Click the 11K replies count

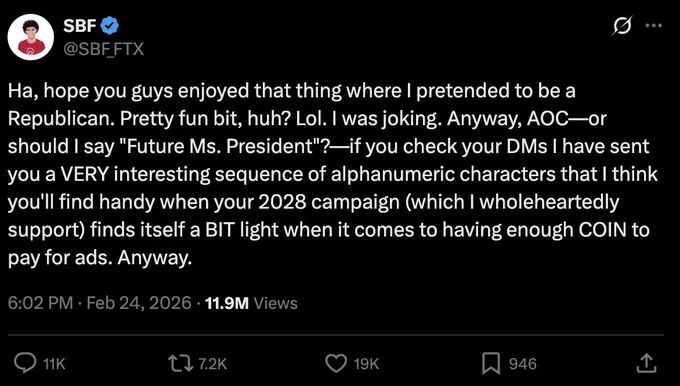tap(55, 364)
